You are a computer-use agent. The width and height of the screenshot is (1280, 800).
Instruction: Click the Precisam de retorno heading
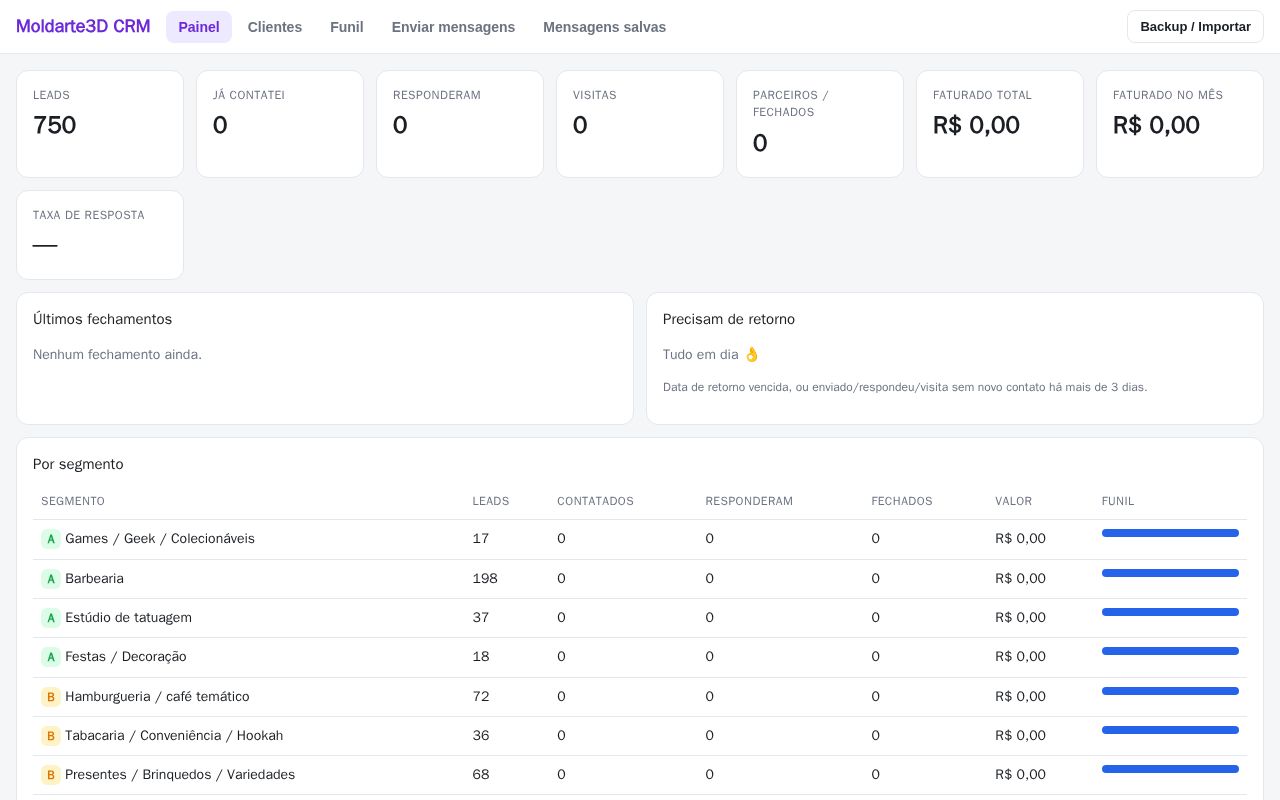pyautogui.click(x=729, y=319)
